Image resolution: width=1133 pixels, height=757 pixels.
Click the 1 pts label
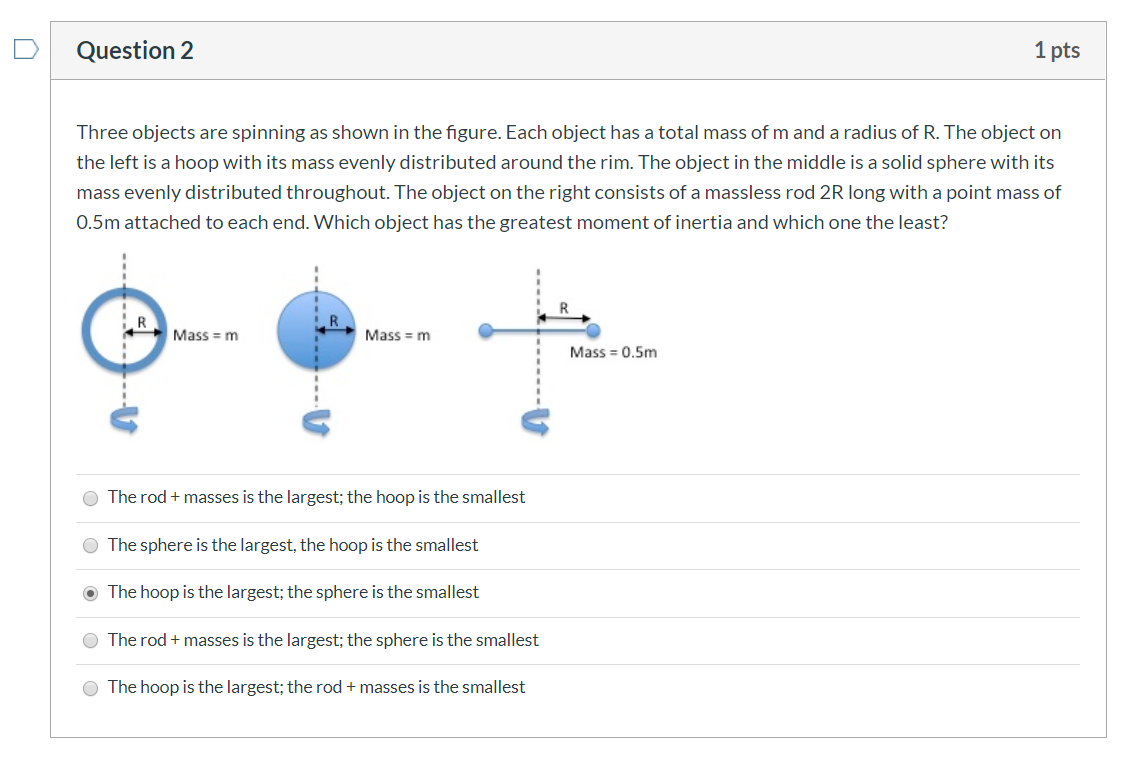click(x=1058, y=49)
